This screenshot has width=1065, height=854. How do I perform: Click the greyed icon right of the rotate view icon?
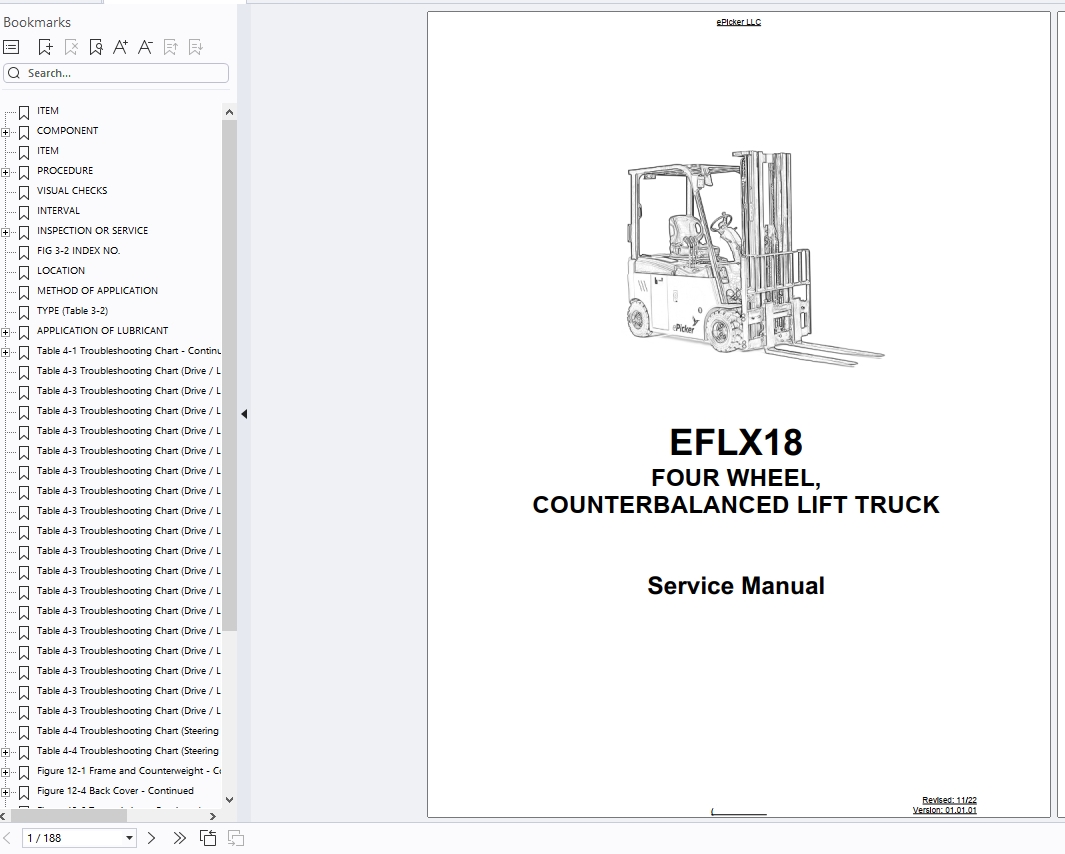[x=236, y=838]
